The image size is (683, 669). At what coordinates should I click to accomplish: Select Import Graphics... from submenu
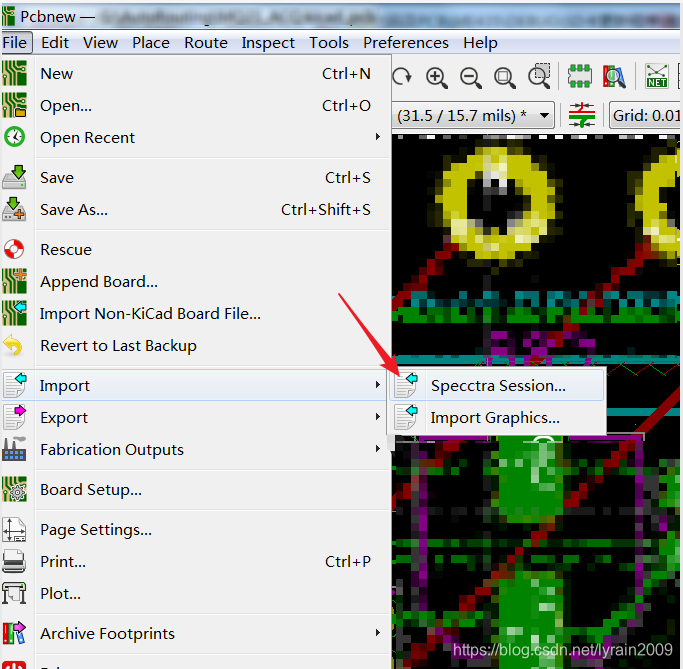(497, 417)
